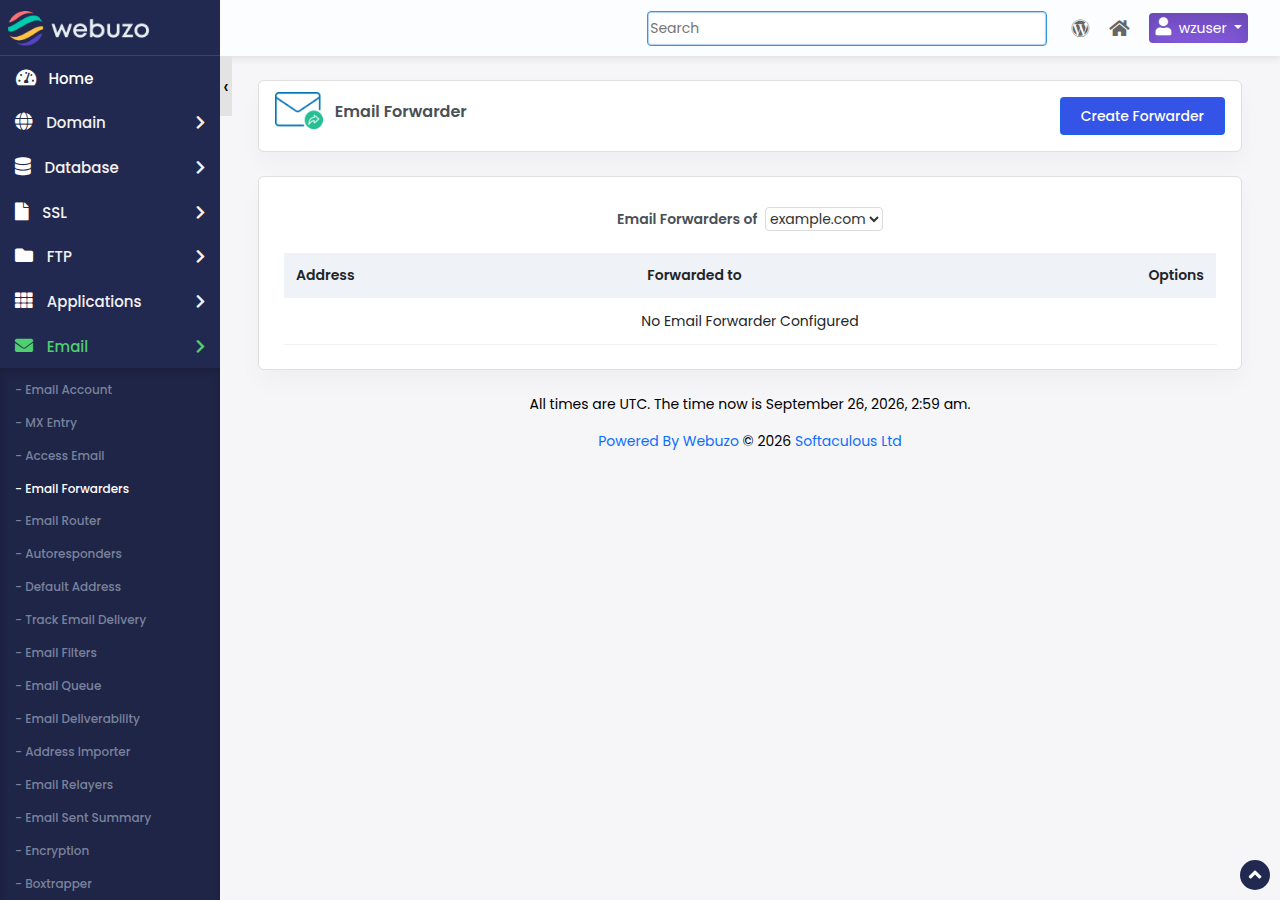Click the green Email envelope icon
The width and height of the screenshot is (1280, 900).
[x=24, y=346]
